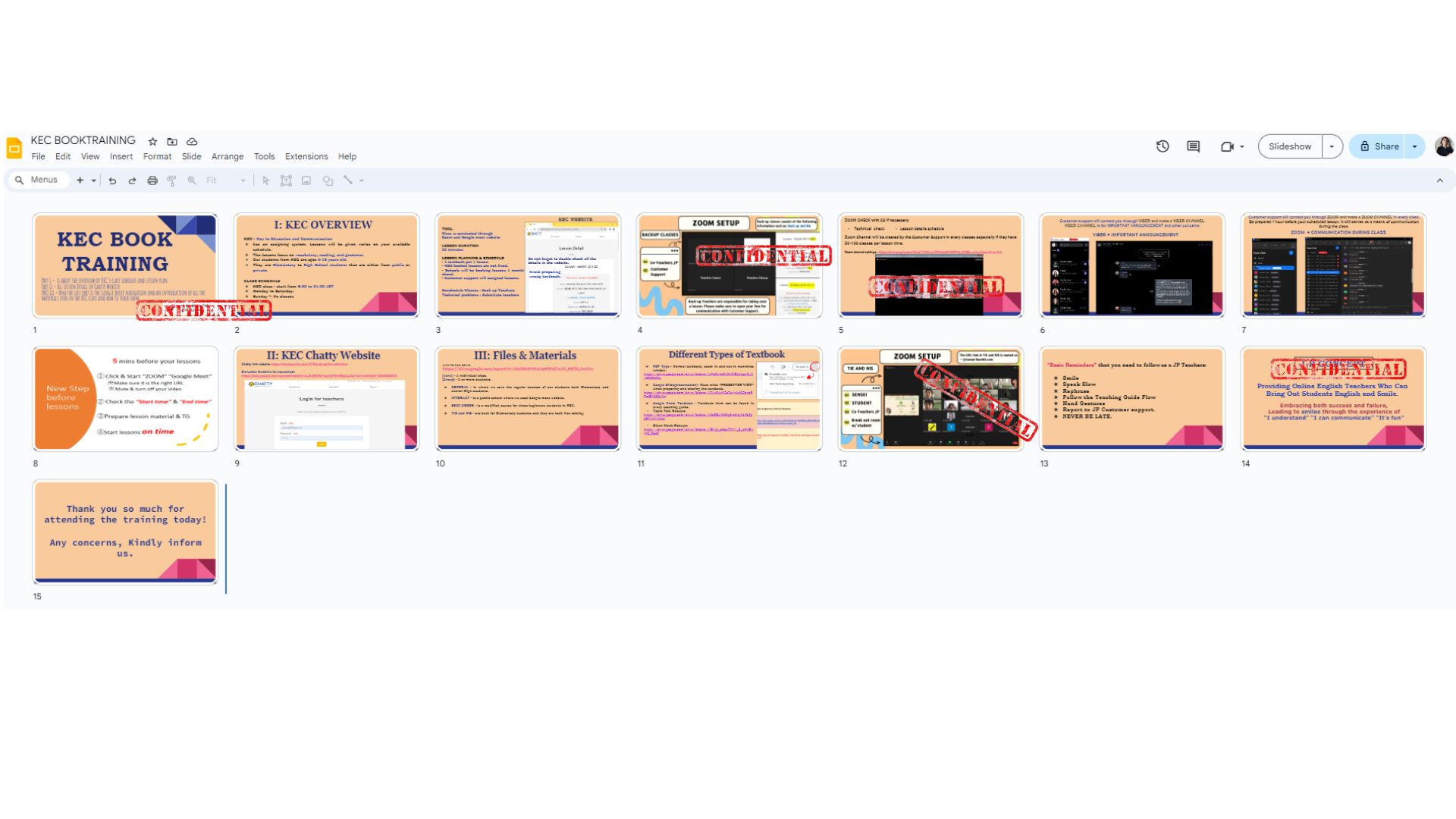The width and height of the screenshot is (1456, 819).
Task: Click the print icon
Action: click(x=152, y=180)
